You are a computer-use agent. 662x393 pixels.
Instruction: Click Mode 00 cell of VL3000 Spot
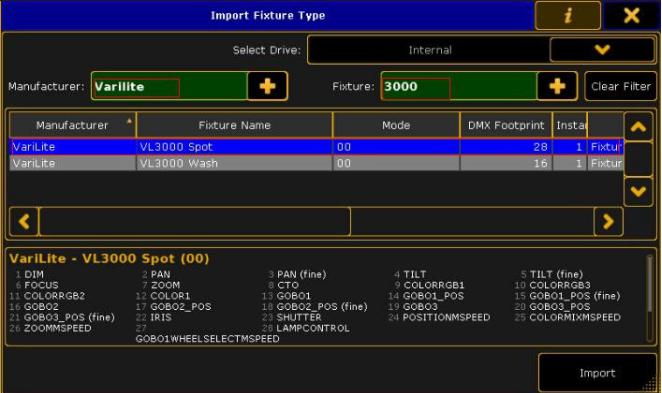point(396,147)
